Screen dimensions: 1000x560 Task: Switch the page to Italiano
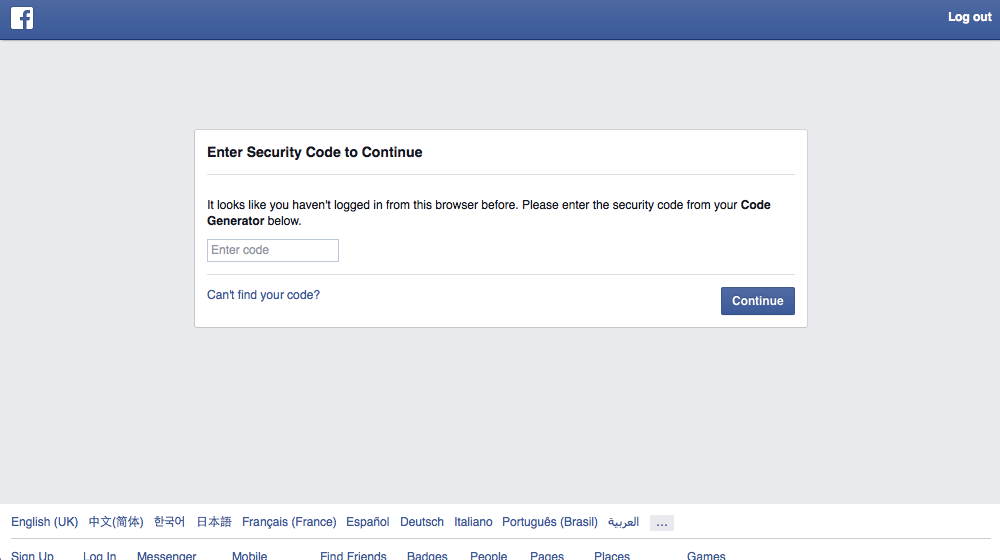click(x=473, y=522)
